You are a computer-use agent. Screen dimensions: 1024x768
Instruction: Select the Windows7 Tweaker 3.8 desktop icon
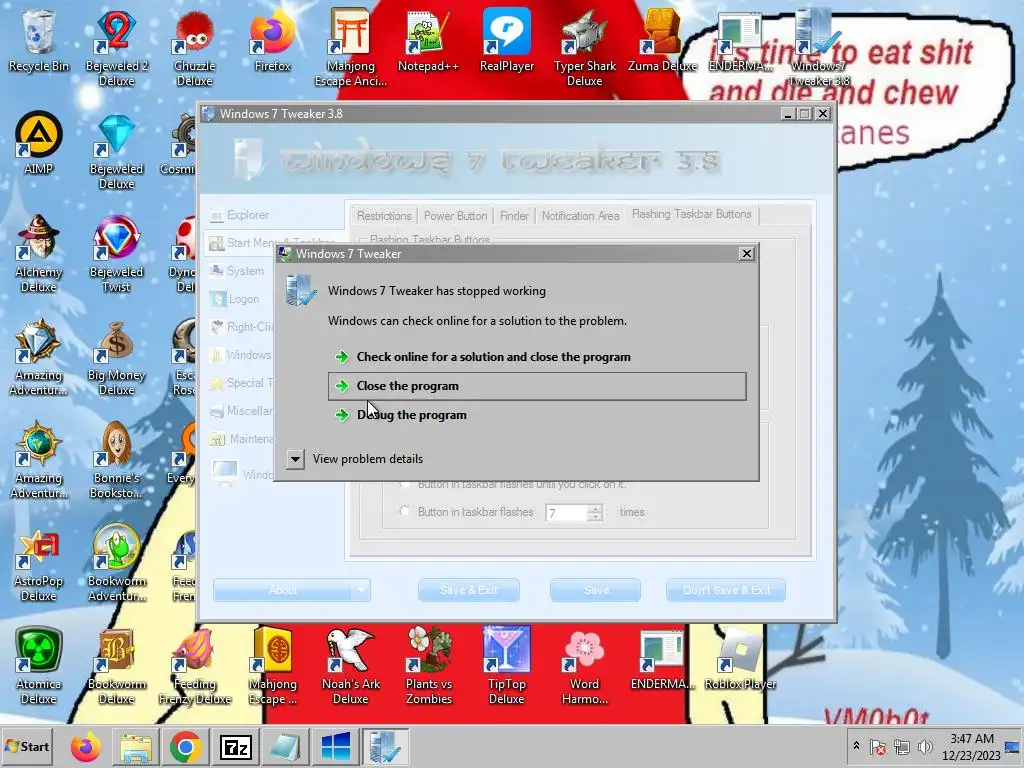point(818,48)
